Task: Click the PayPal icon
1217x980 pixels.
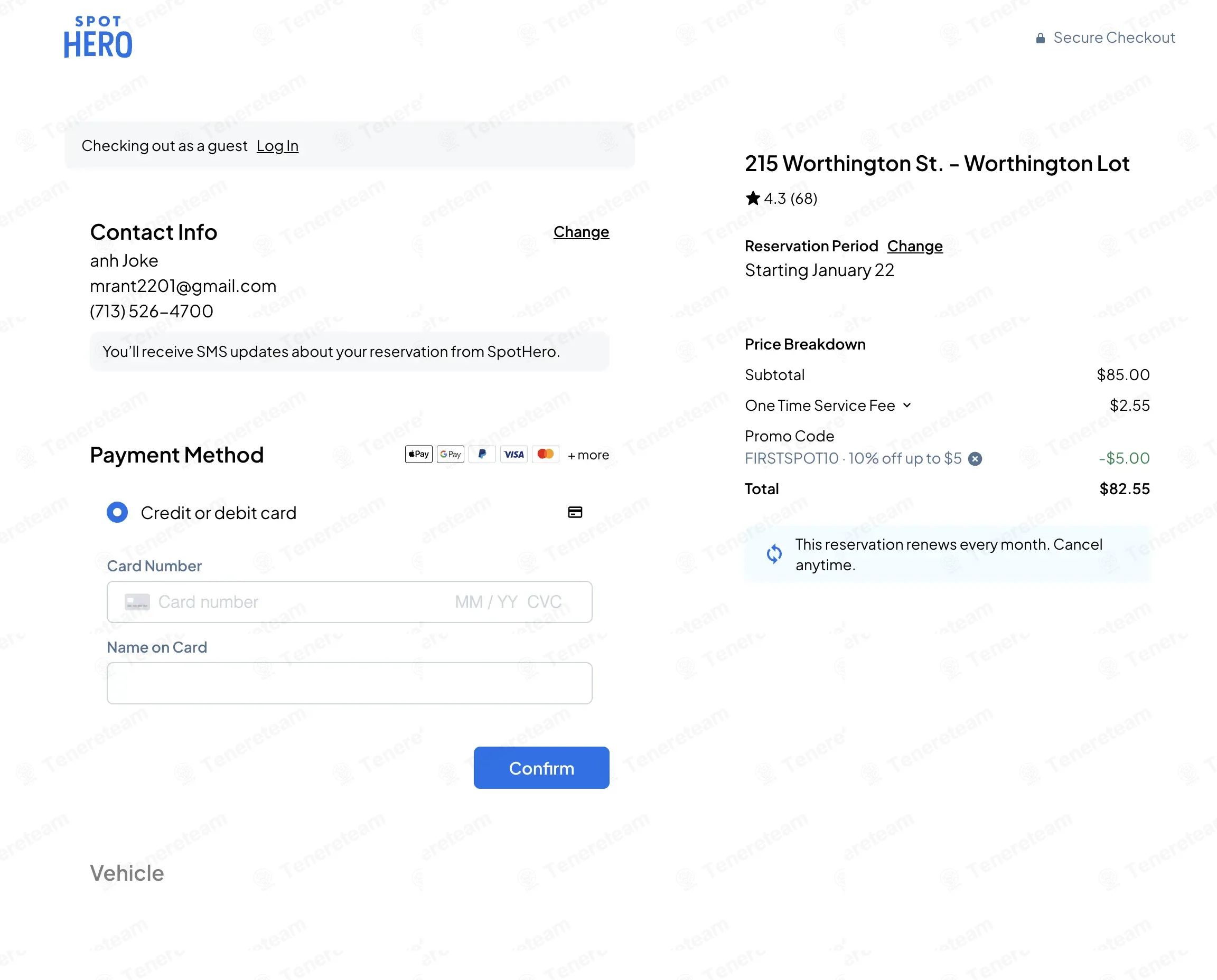Action: 482,455
